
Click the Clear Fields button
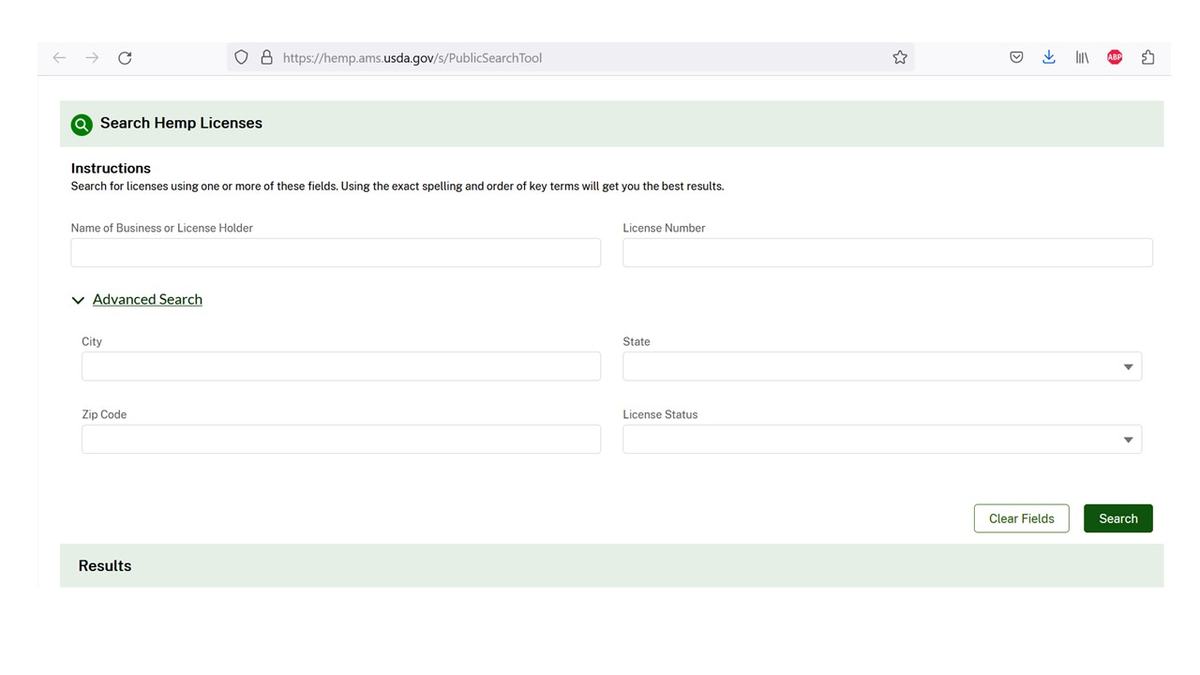click(x=1022, y=518)
